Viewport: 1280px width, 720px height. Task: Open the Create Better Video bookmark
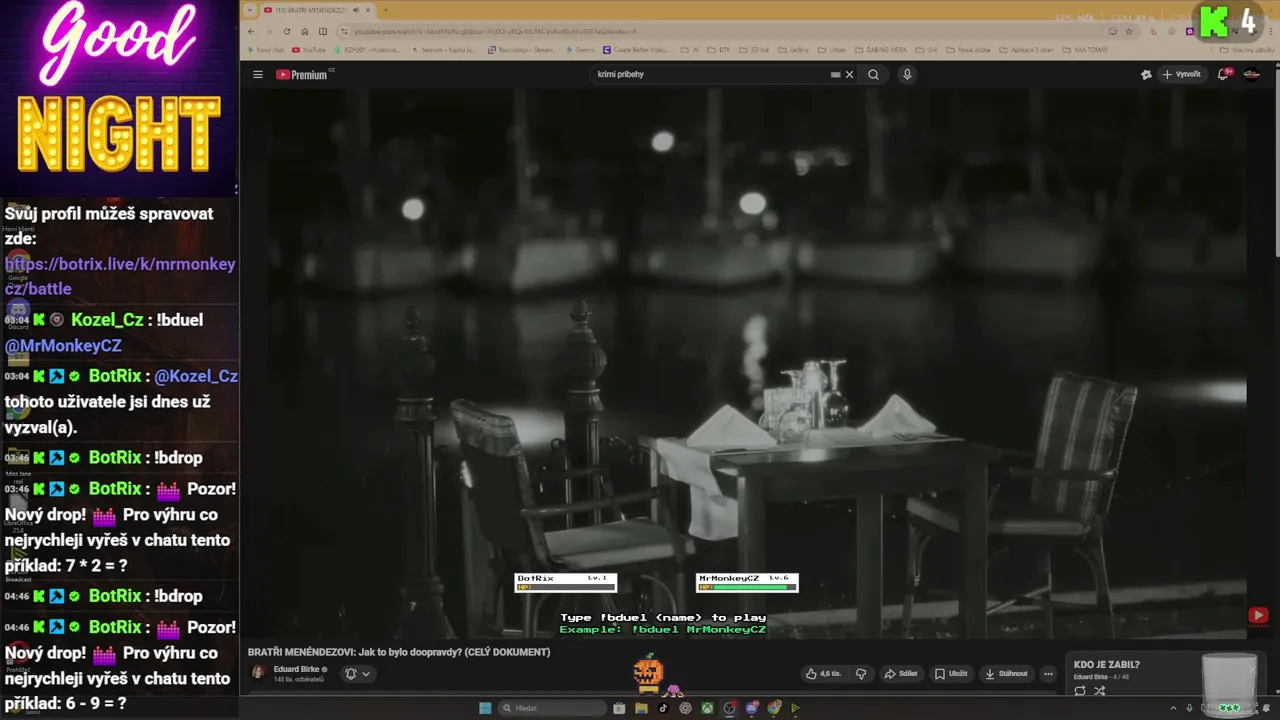coord(636,50)
